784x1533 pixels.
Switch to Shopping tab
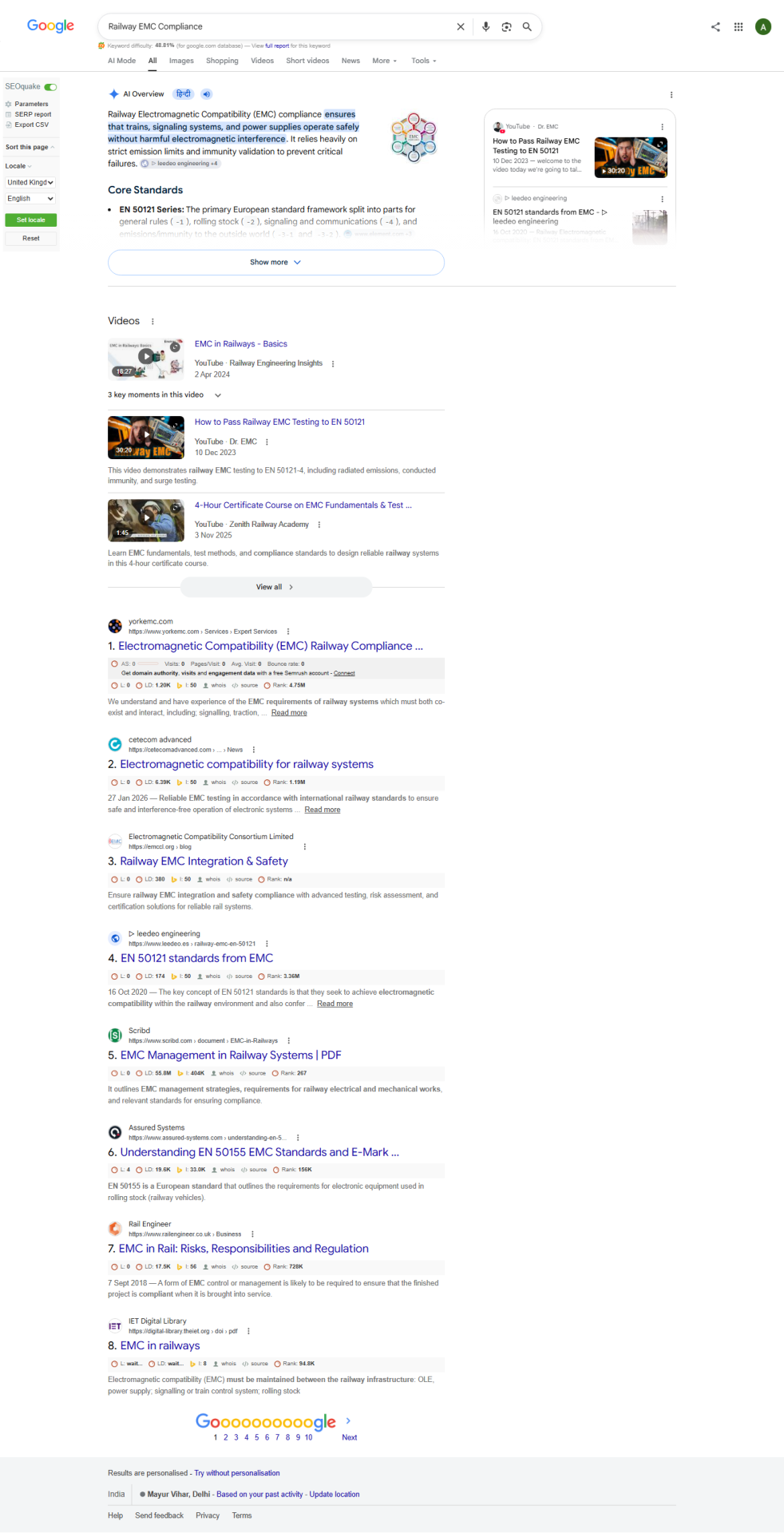point(222,61)
